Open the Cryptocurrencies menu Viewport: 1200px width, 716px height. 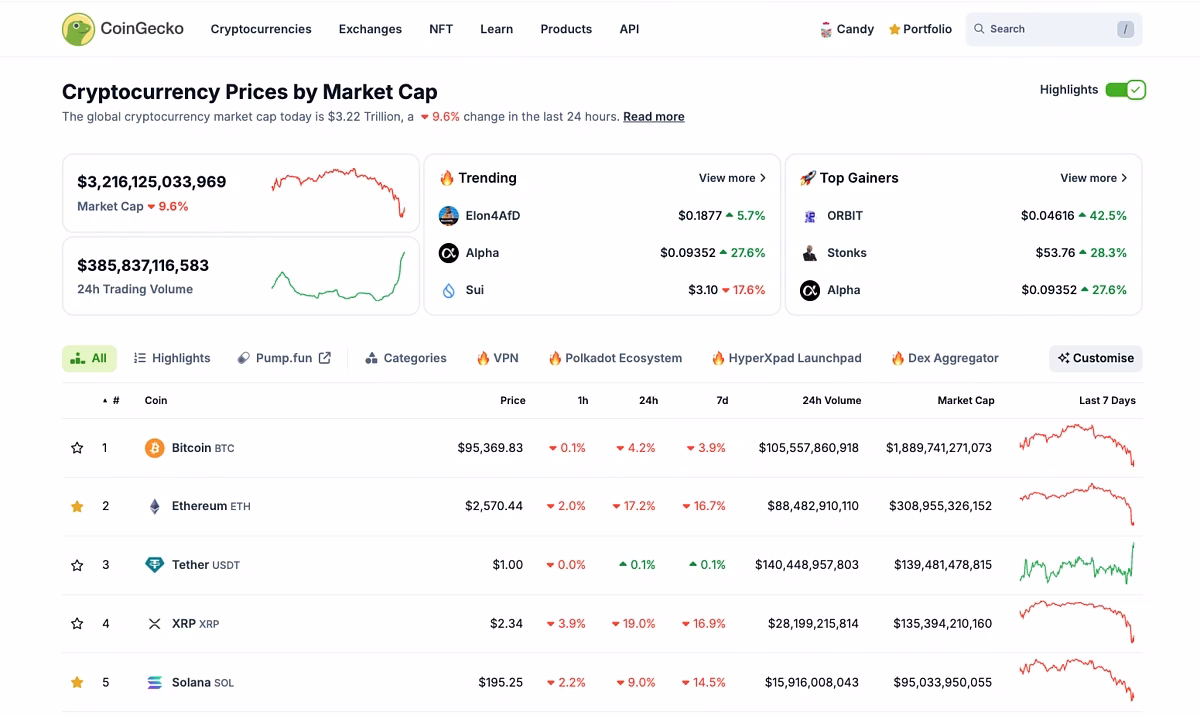[261, 29]
